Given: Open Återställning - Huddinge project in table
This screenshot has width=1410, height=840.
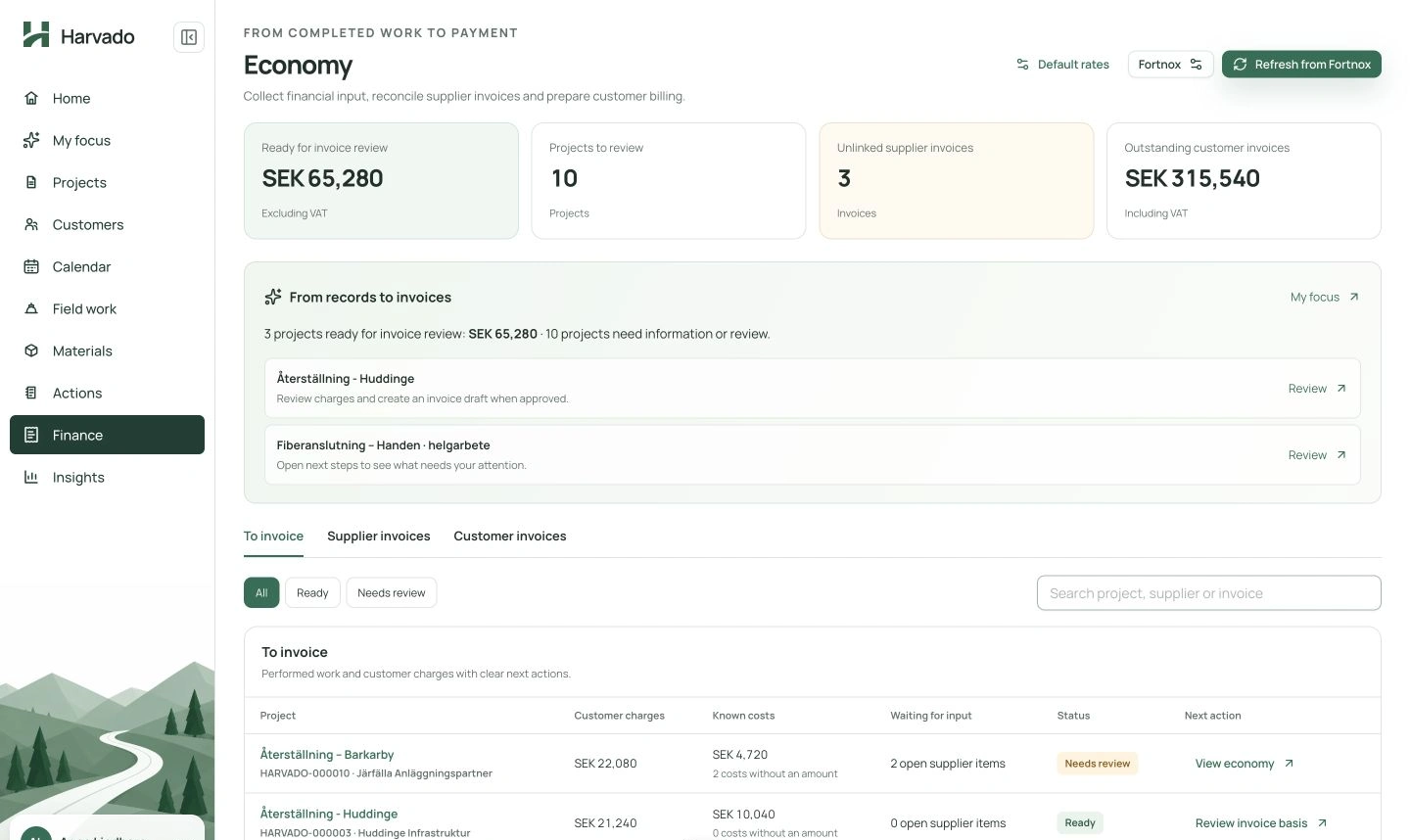Looking at the screenshot, I should [329, 814].
